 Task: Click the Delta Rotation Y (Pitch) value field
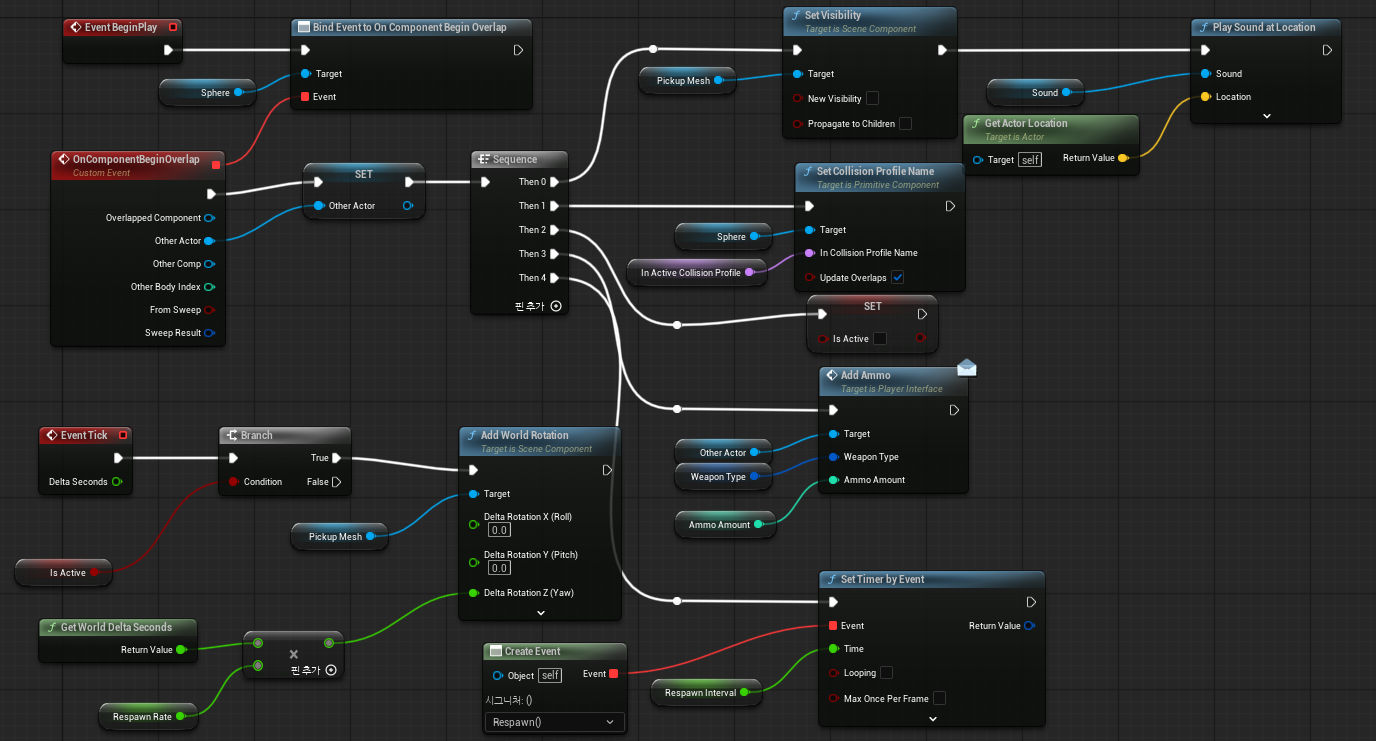pos(499,568)
